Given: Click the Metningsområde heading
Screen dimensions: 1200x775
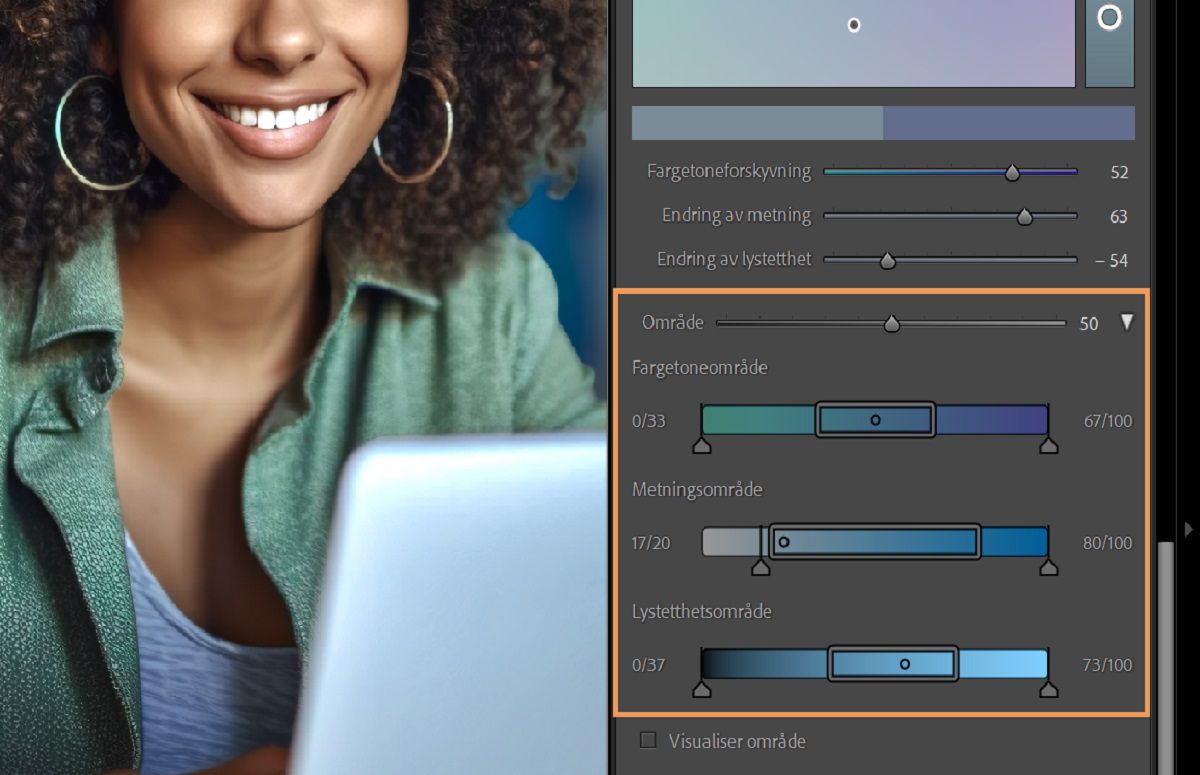Looking at the screenshot, I should point(697,490).
